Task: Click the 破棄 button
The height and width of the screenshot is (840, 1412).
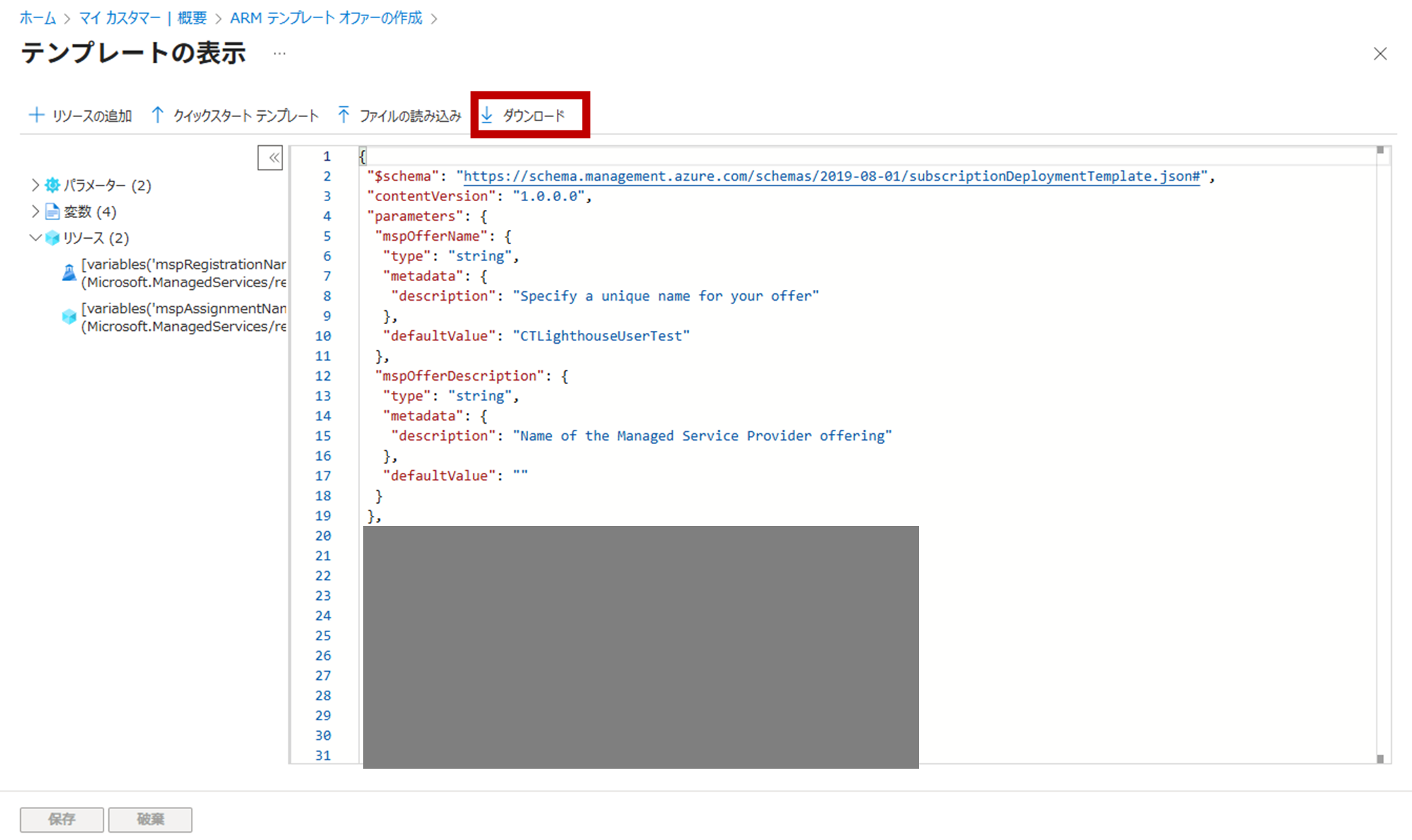Action: click(x=150, y=819)
